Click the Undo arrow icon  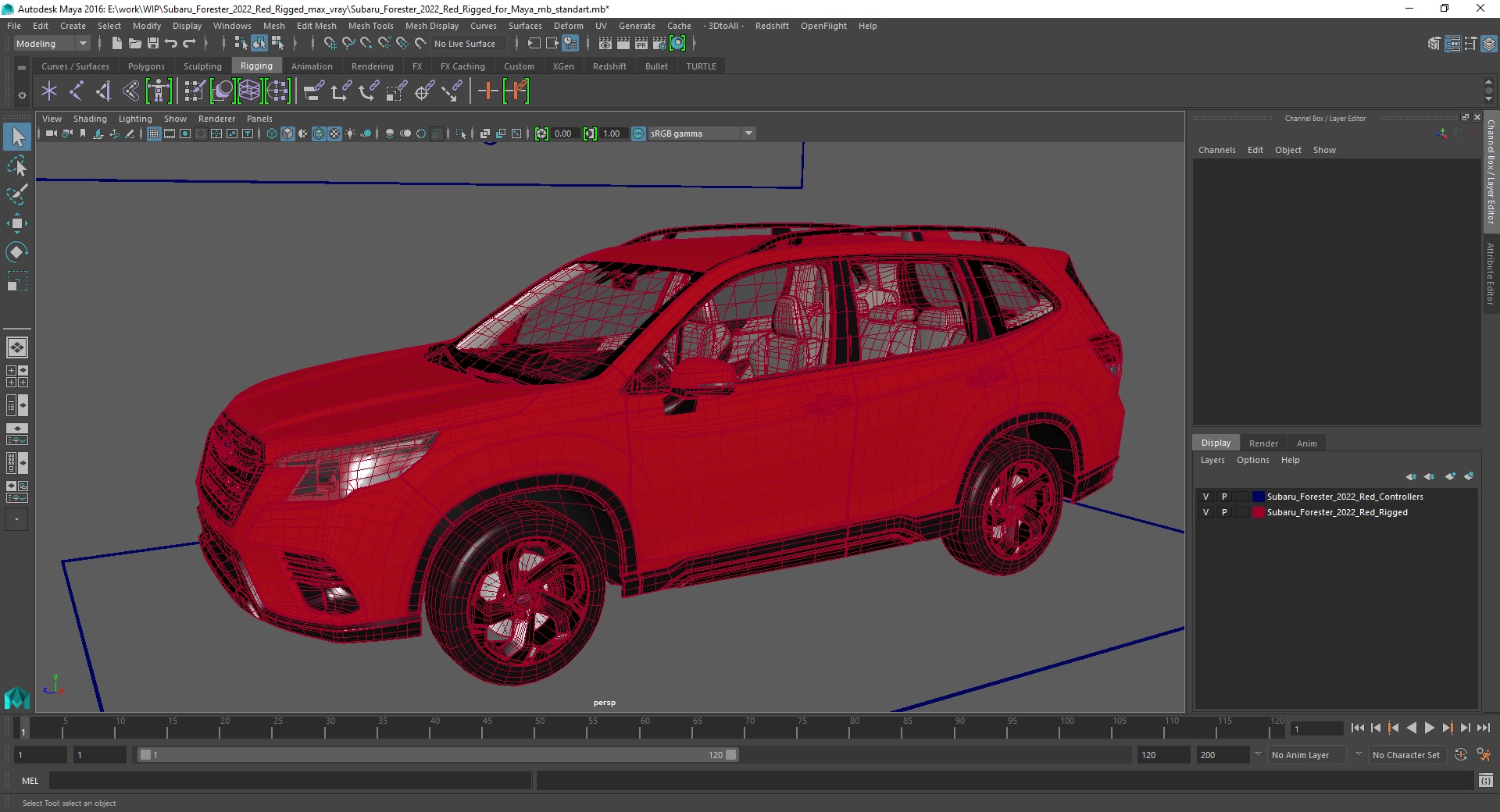click(171, 44)
